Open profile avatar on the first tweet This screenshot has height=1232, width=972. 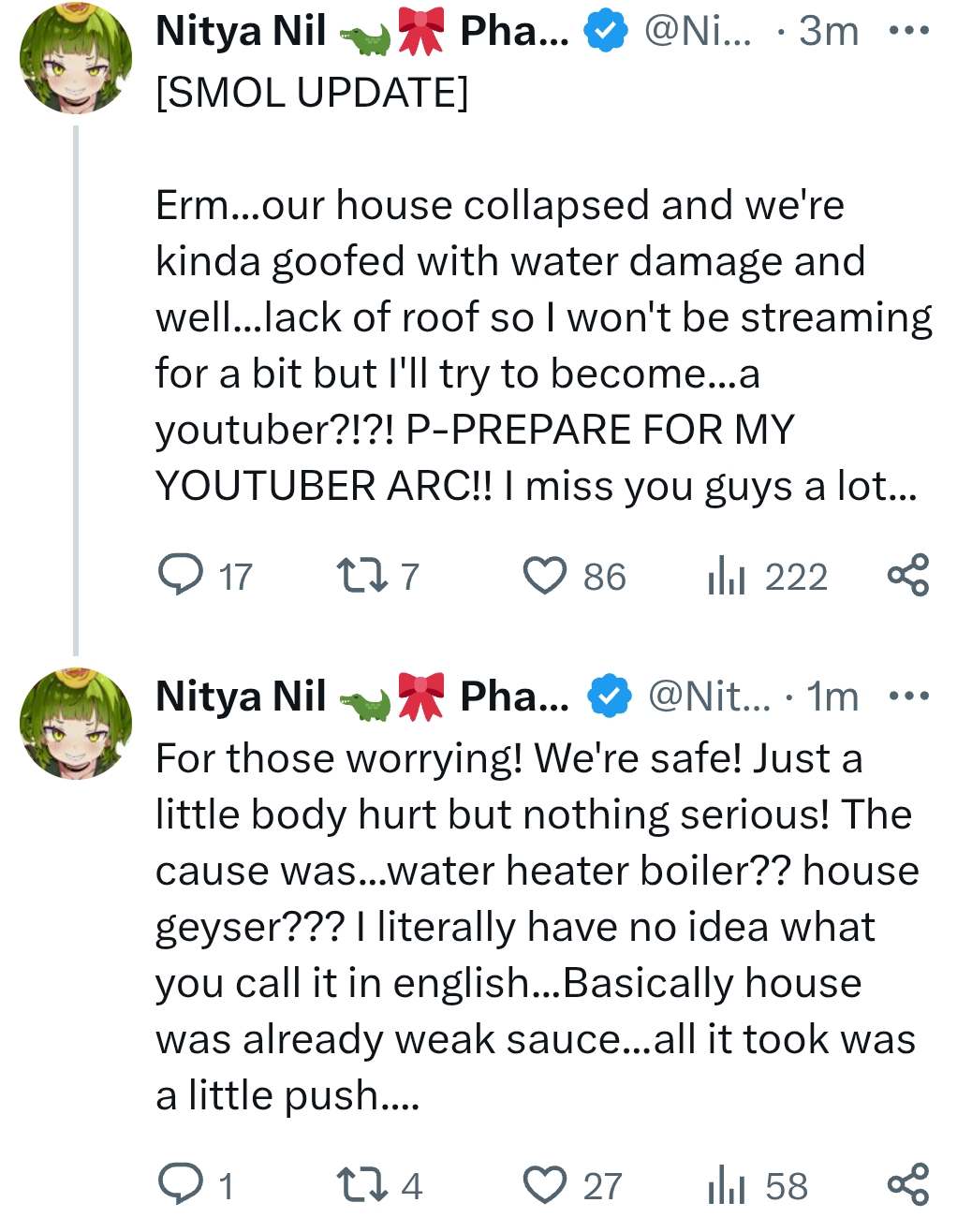[x=75, y=58]
